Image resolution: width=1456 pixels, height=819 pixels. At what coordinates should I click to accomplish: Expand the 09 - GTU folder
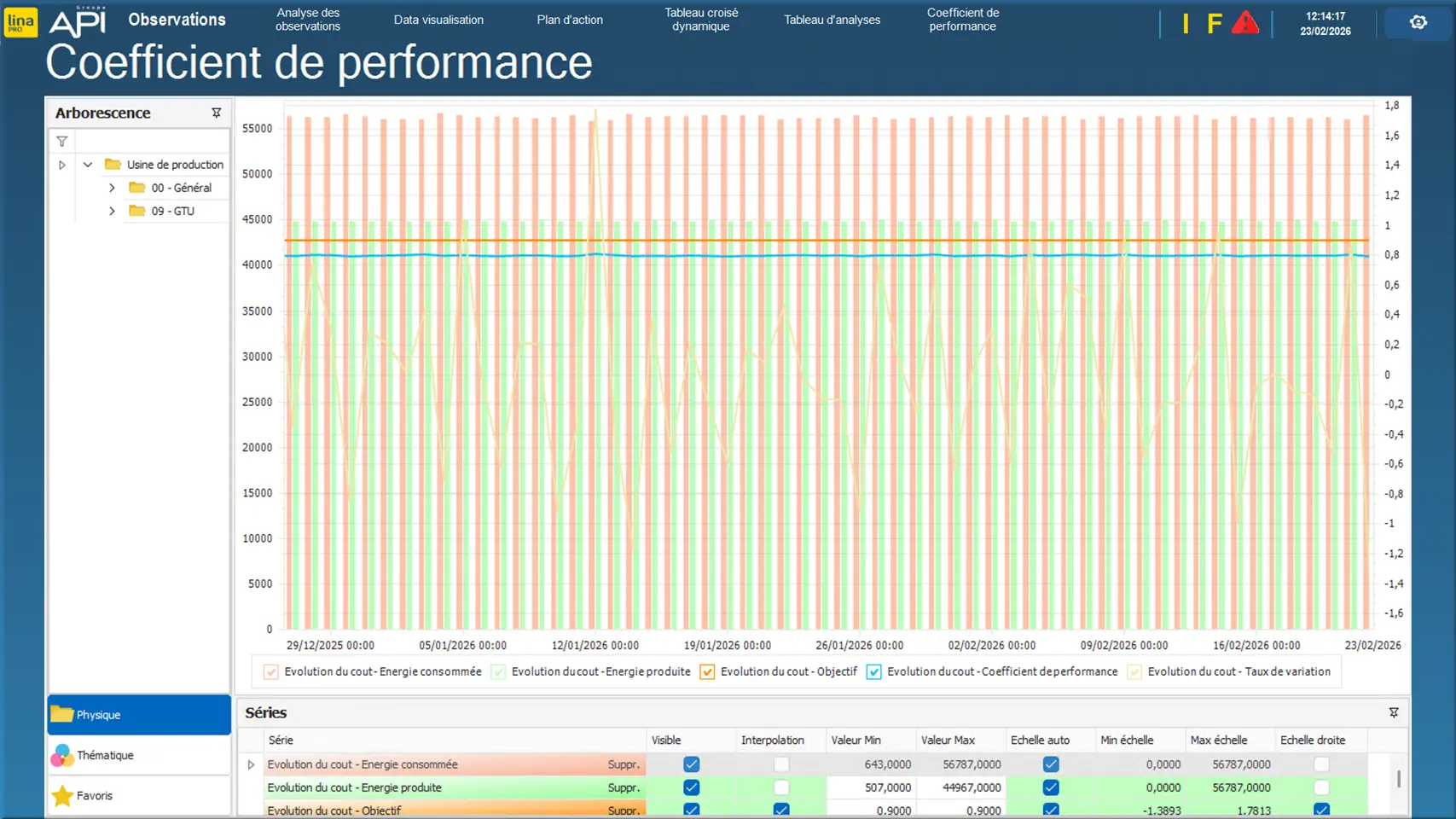pyautogui.click(x=112, y=211)
